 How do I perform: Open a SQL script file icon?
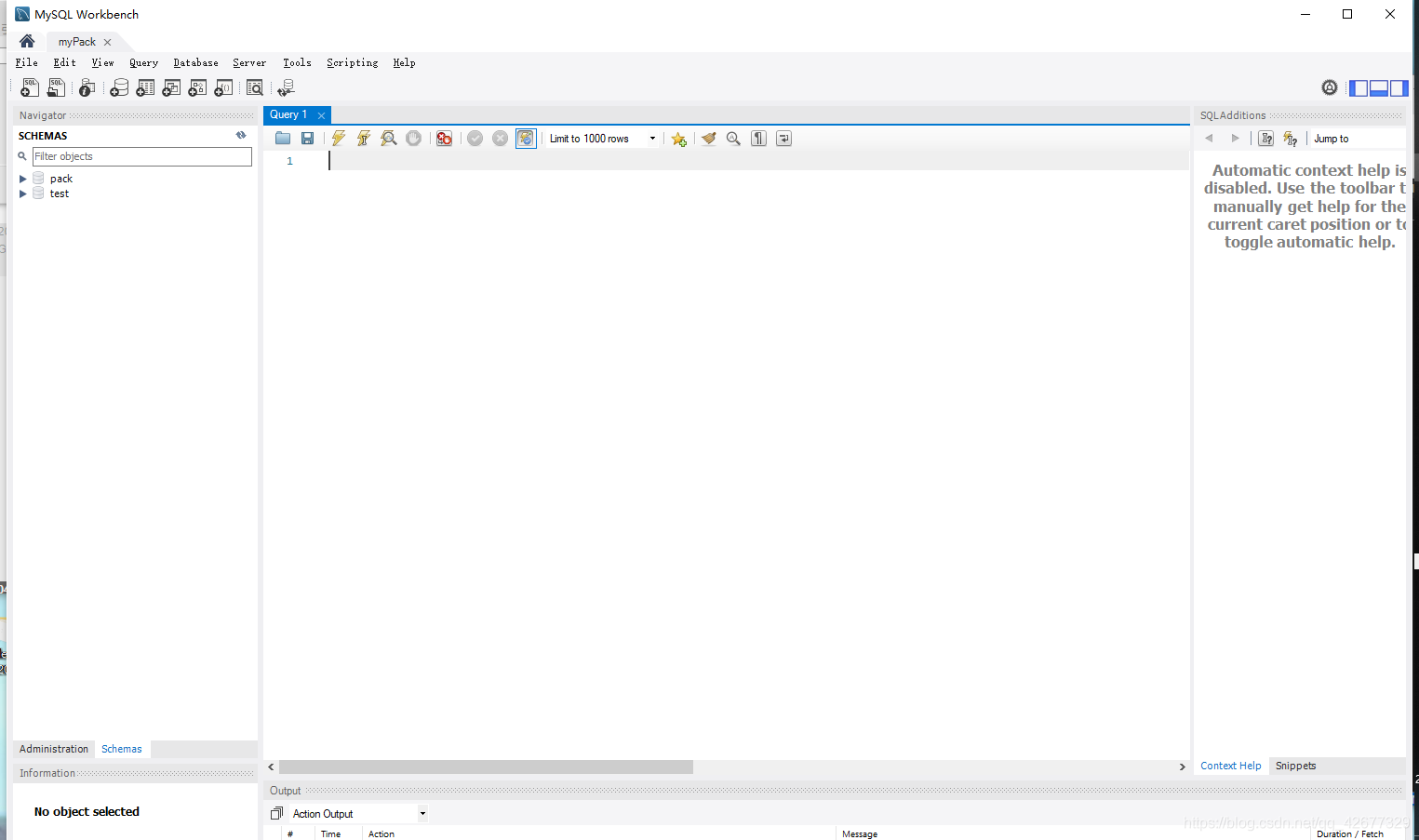pos(56,87)
